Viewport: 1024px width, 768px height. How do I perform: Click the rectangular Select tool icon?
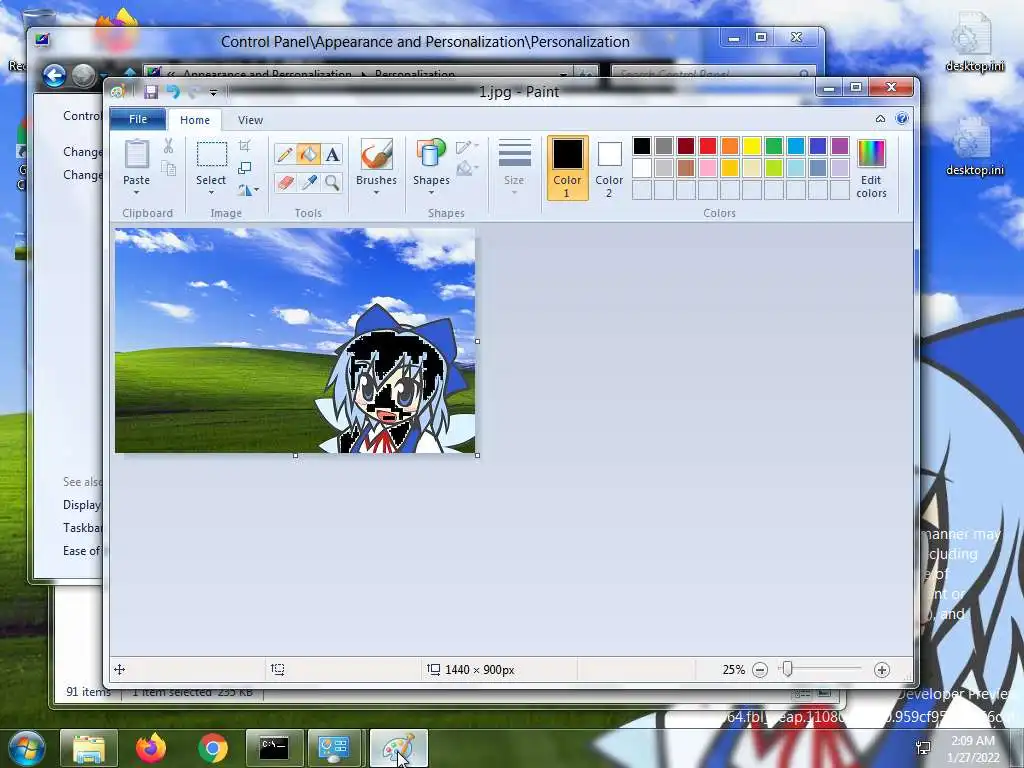click(212, 155)
